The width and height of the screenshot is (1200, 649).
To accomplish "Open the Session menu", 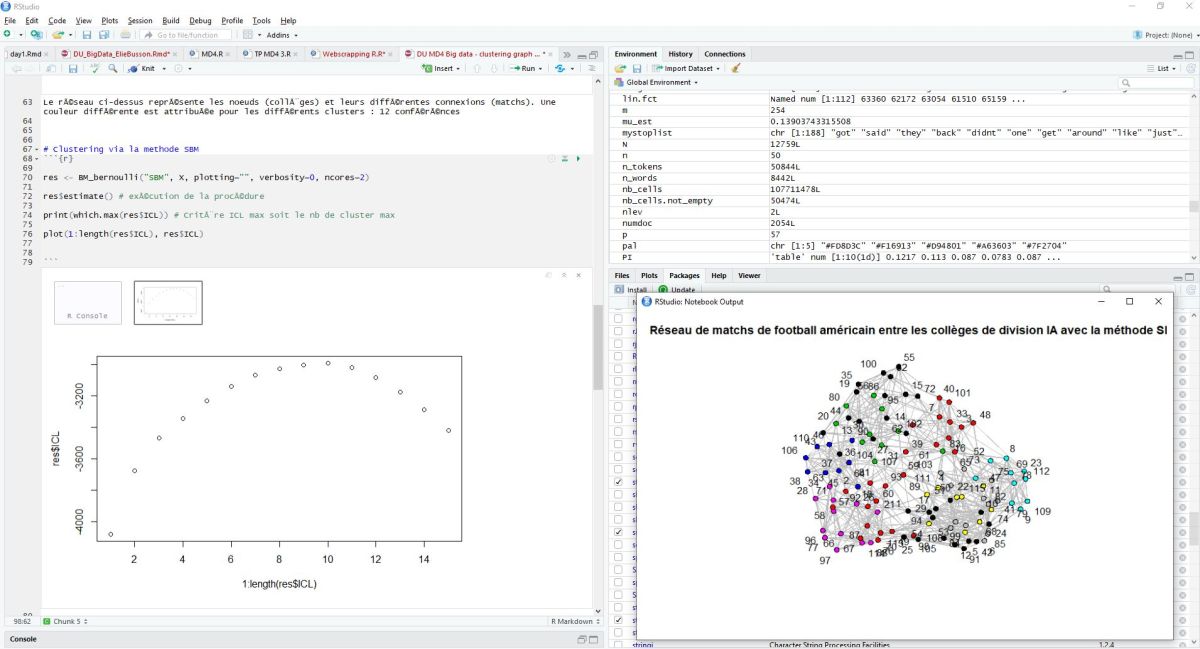I will click(140, 20).
